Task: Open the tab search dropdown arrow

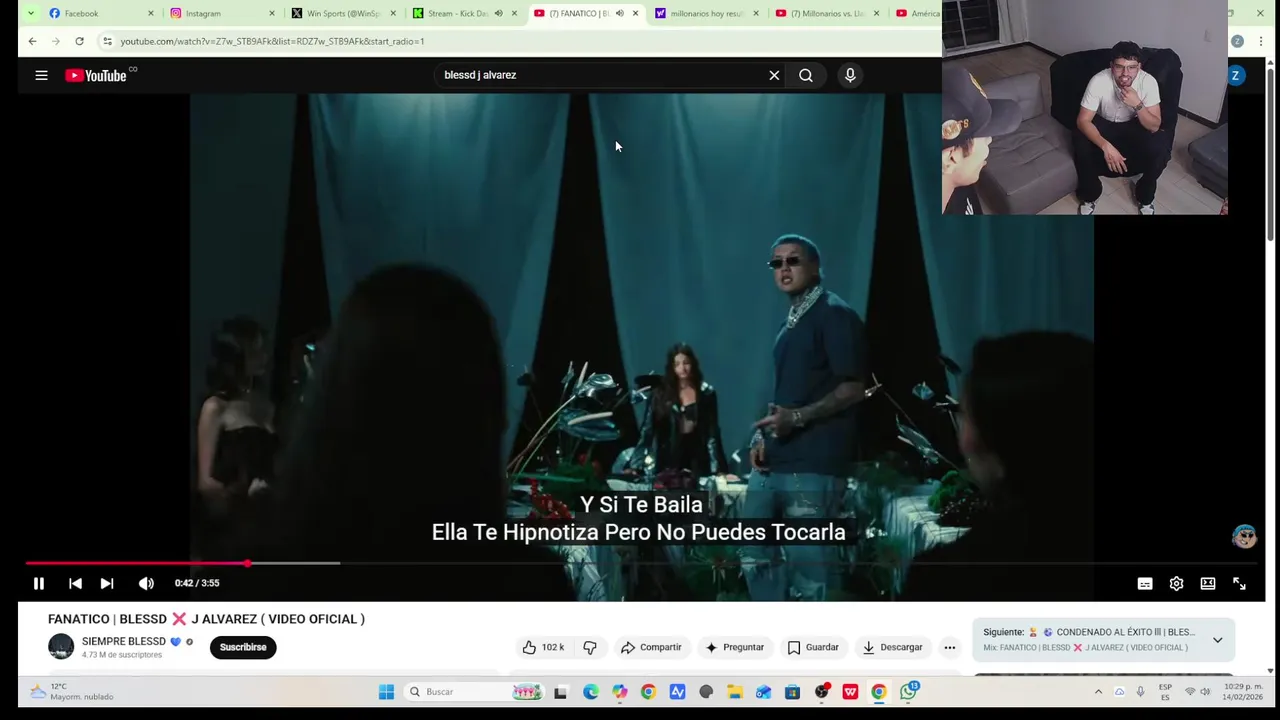Action: (31, 13)
